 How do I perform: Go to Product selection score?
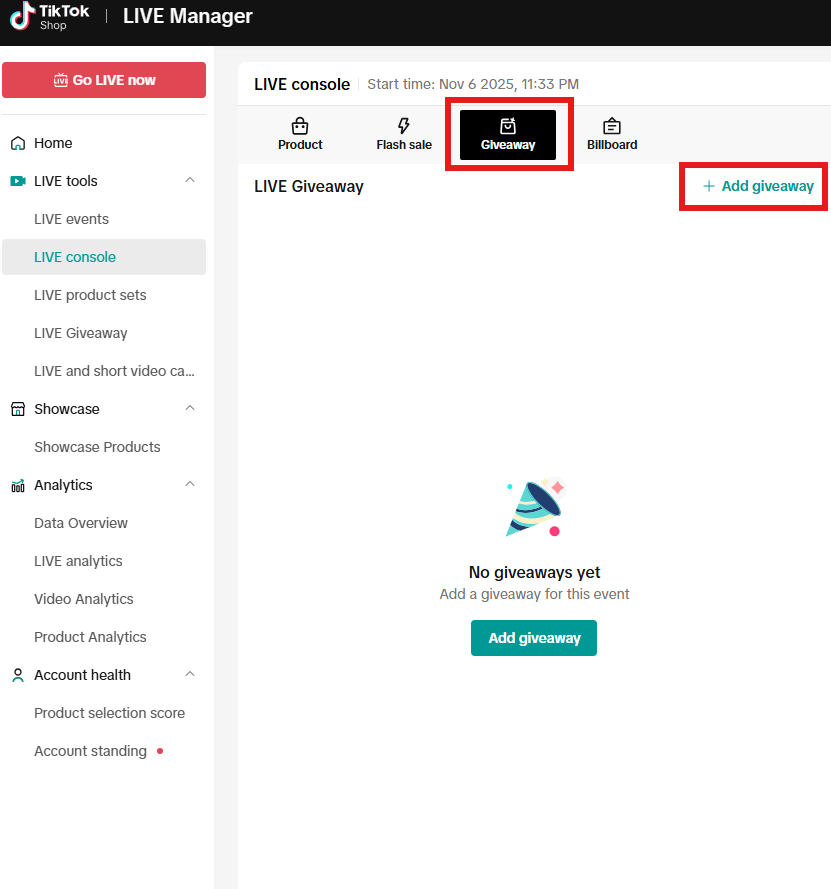click(109, 713)
